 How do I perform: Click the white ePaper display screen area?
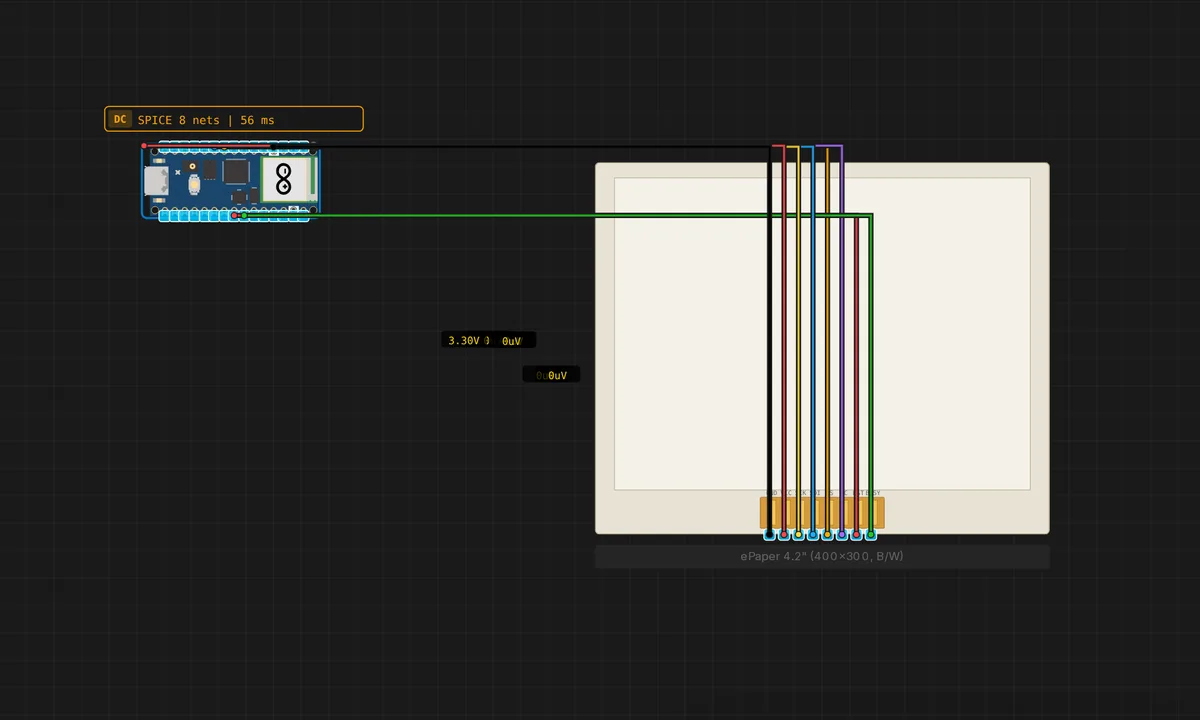coord(822,333)
